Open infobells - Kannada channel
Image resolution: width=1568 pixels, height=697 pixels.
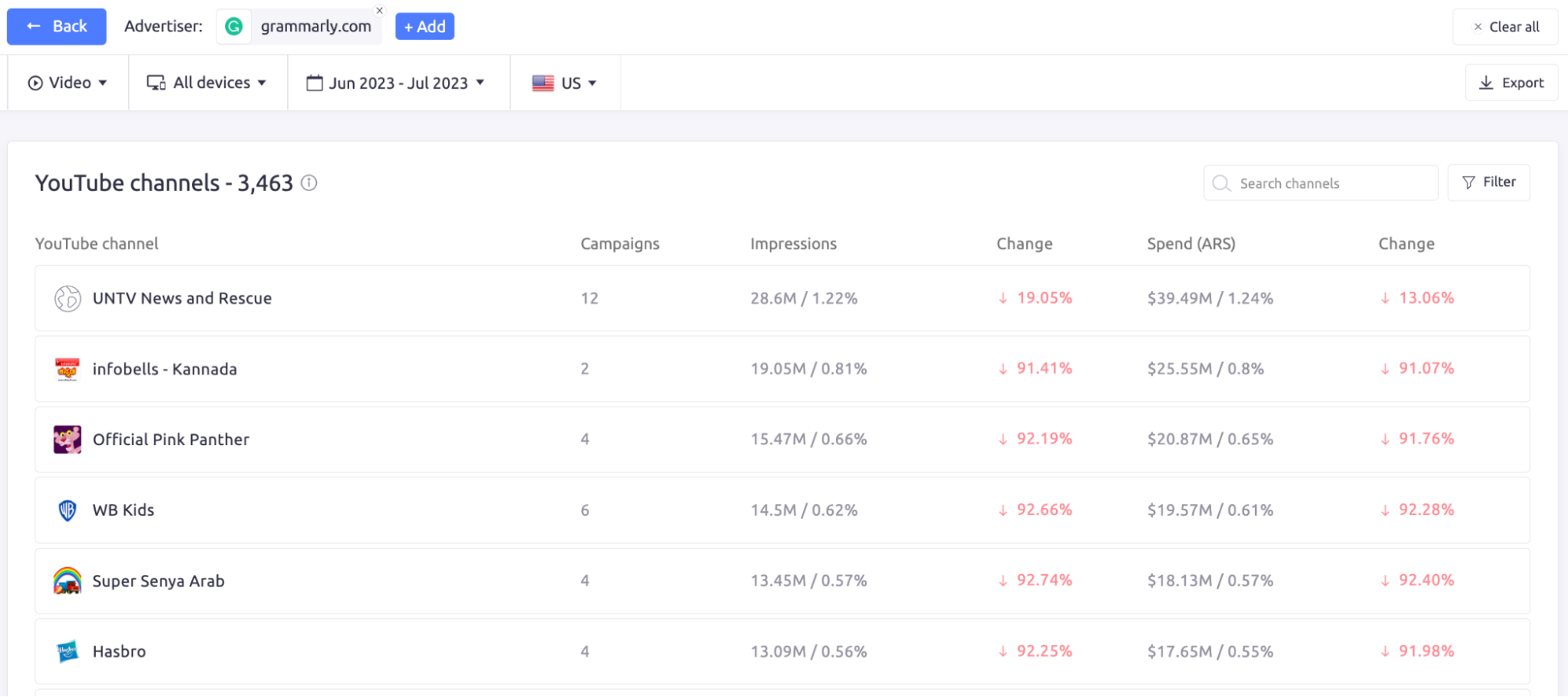point(165,369)
